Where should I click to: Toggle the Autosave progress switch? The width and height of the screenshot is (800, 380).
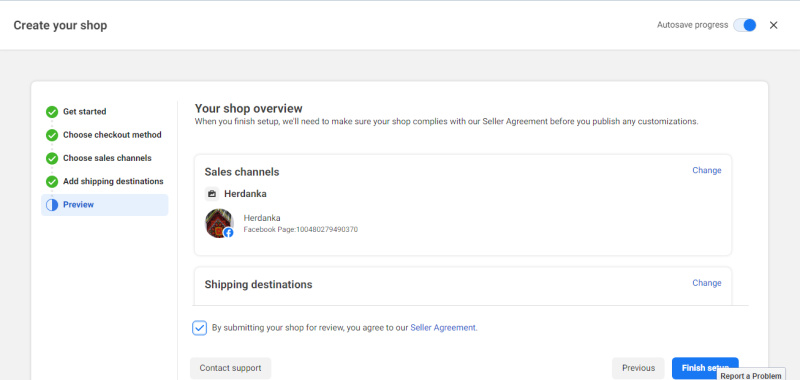click(745, 25)
